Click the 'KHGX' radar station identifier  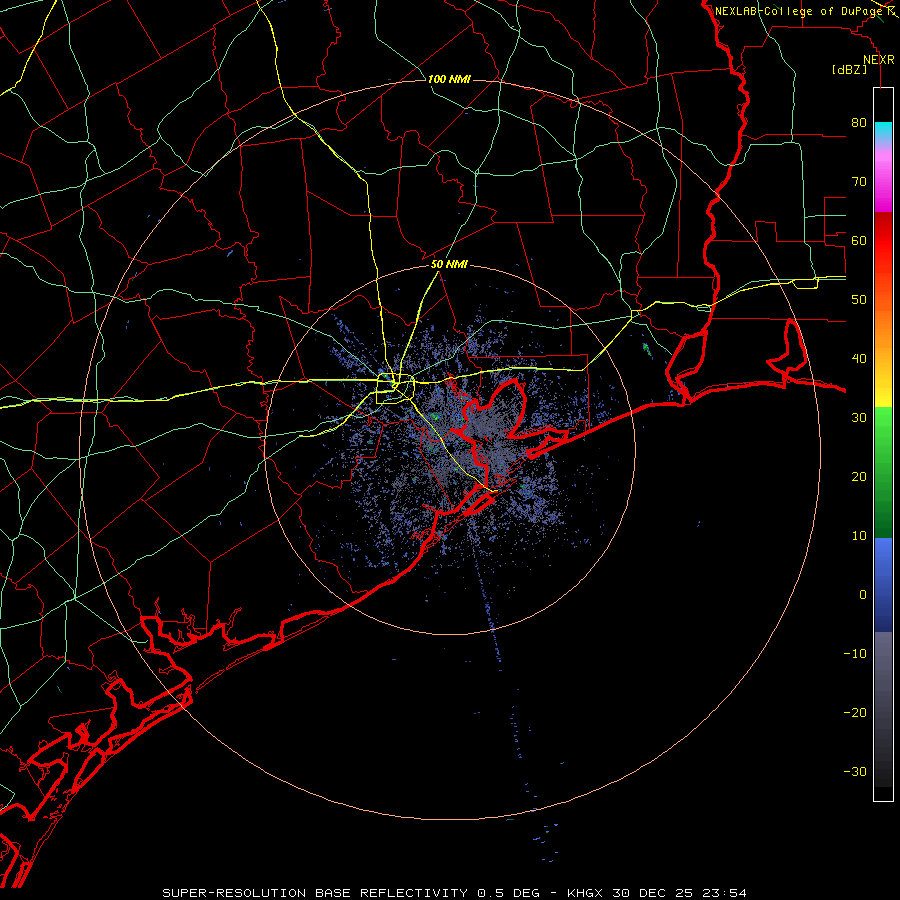click(x=586, y=893)
